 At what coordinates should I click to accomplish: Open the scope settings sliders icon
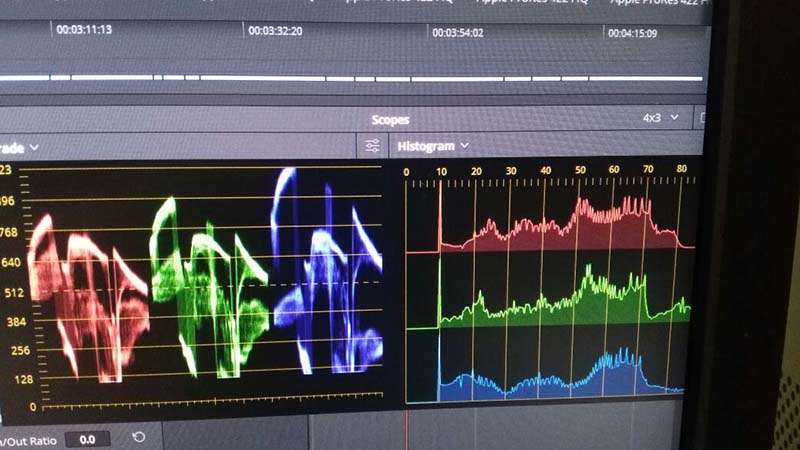point(372,146)
